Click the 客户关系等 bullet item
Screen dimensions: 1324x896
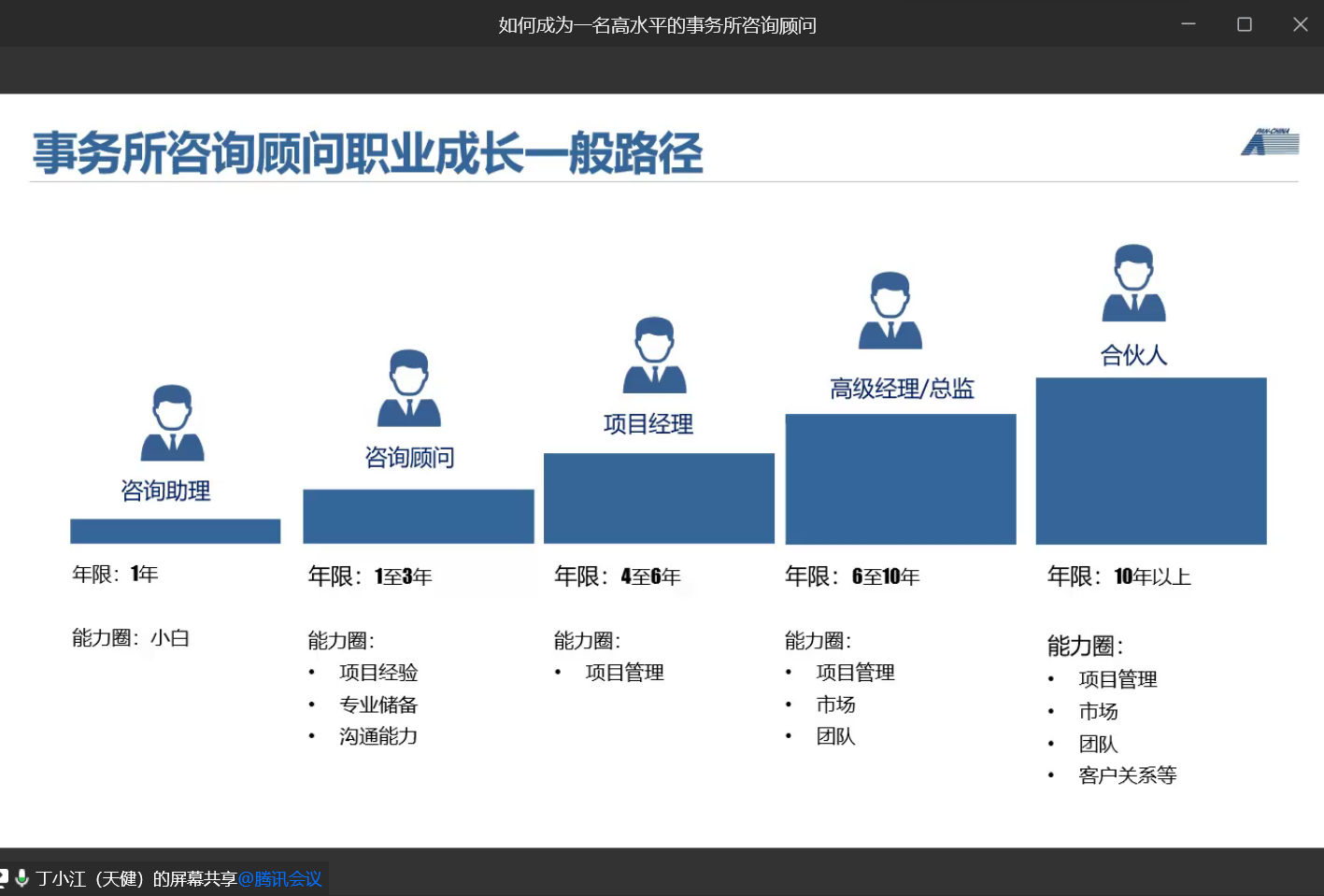click(x=1127, y=775)
